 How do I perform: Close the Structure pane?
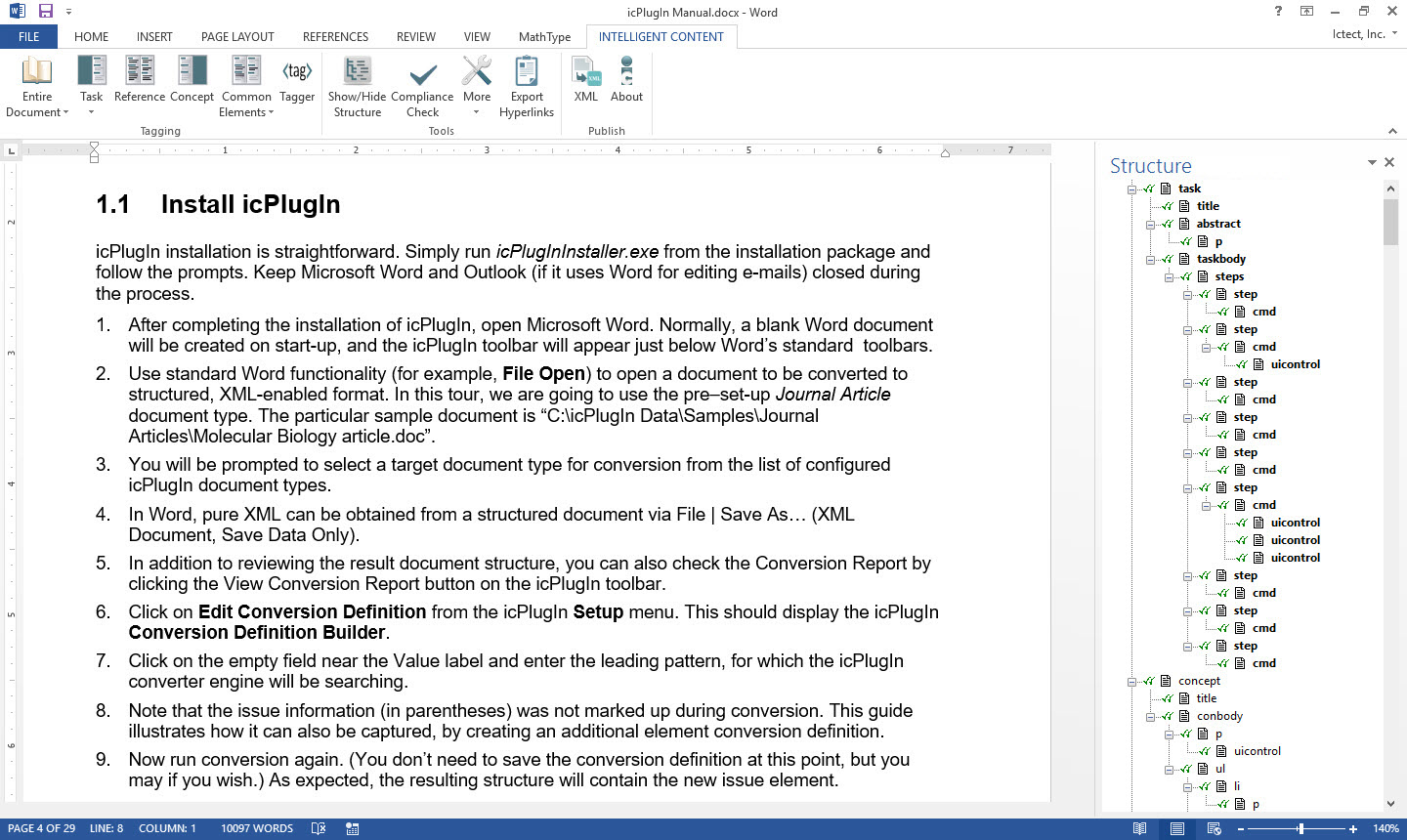pos(1389,162)
